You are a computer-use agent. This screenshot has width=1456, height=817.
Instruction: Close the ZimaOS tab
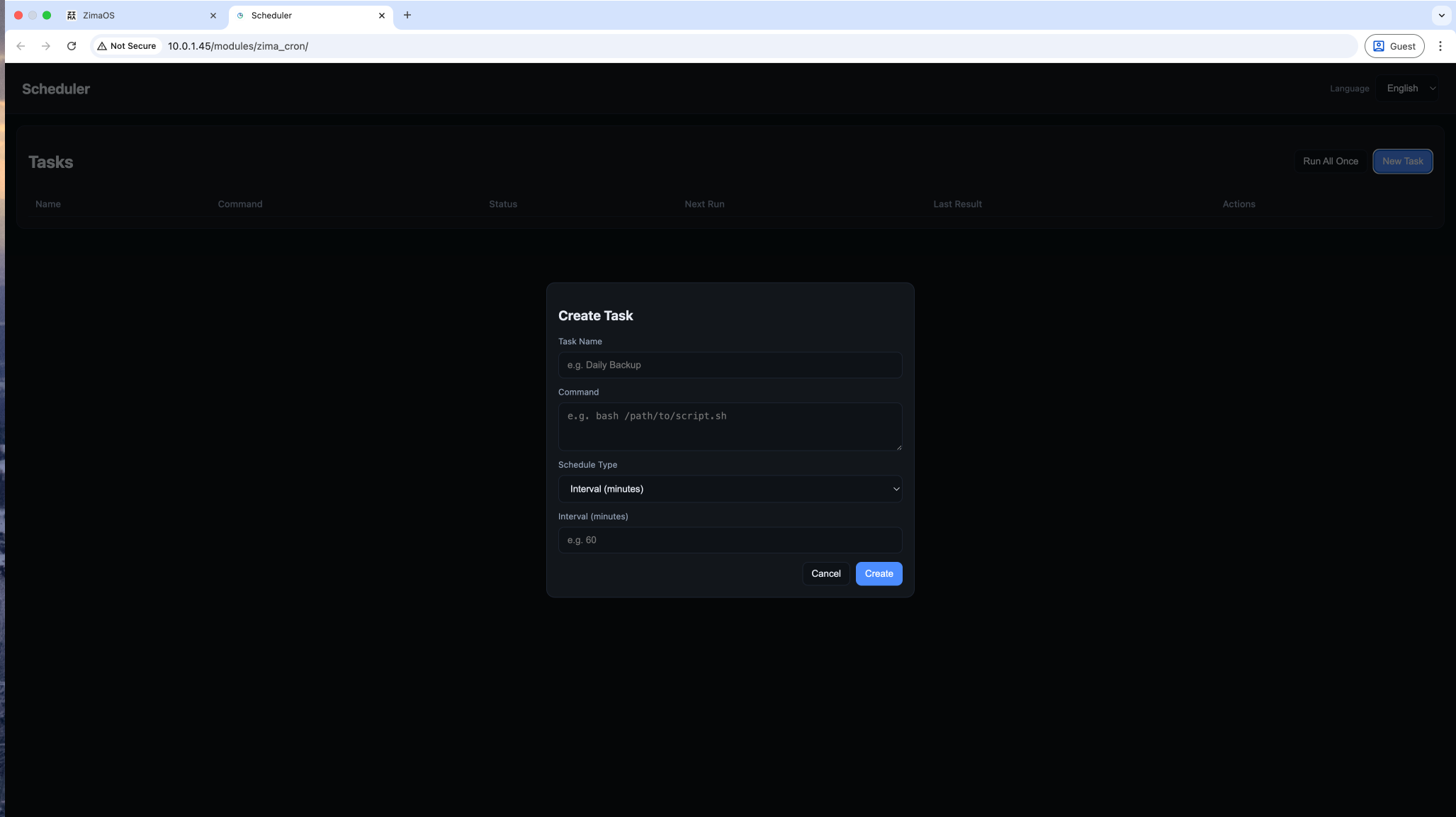click(x=213, y=15)
